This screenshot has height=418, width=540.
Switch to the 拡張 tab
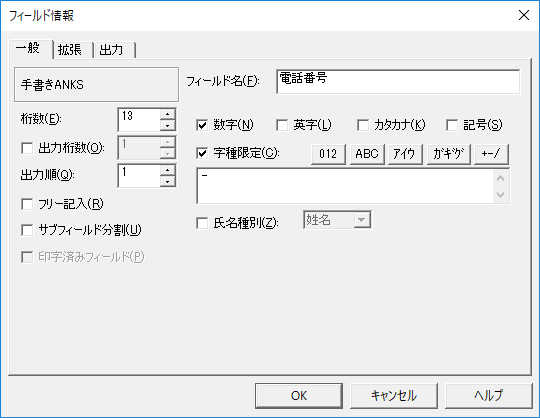[x=70, y=50]
